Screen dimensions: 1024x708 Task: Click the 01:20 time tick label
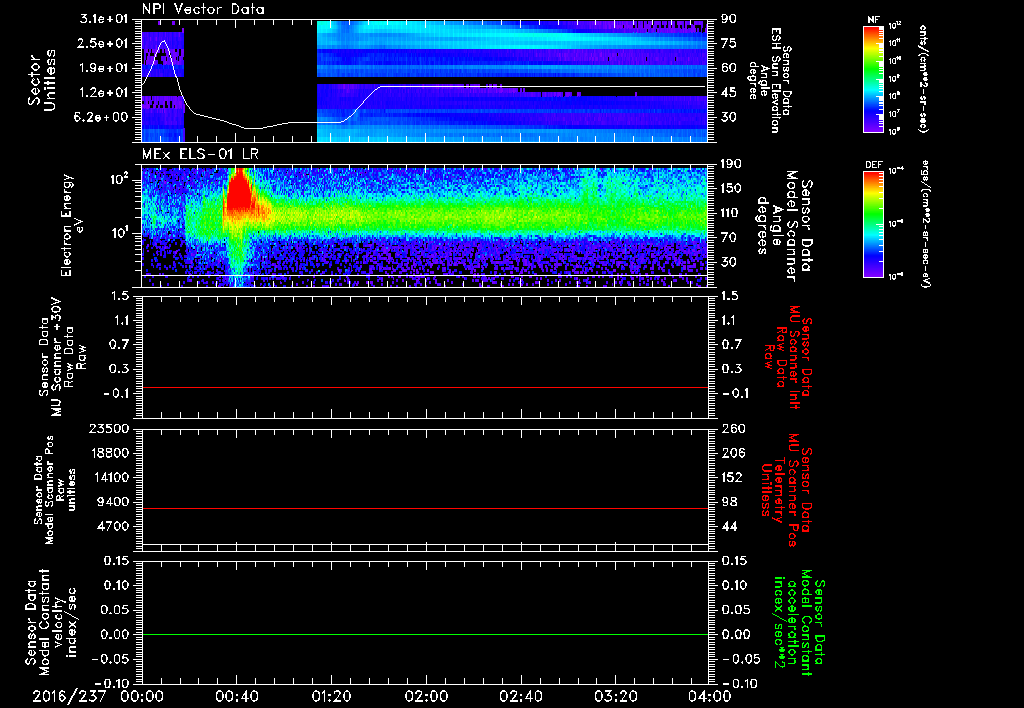point(331,696)
